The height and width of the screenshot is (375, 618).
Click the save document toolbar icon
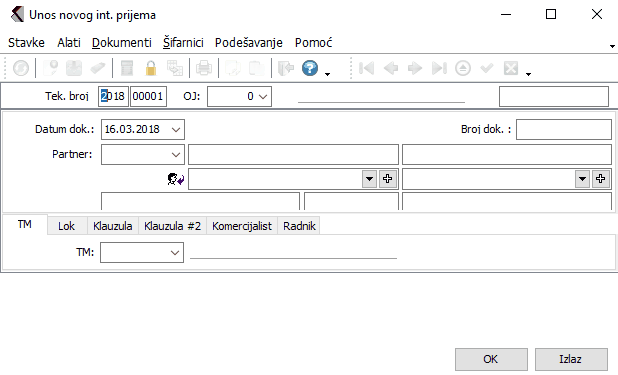(x=74, y=68)
